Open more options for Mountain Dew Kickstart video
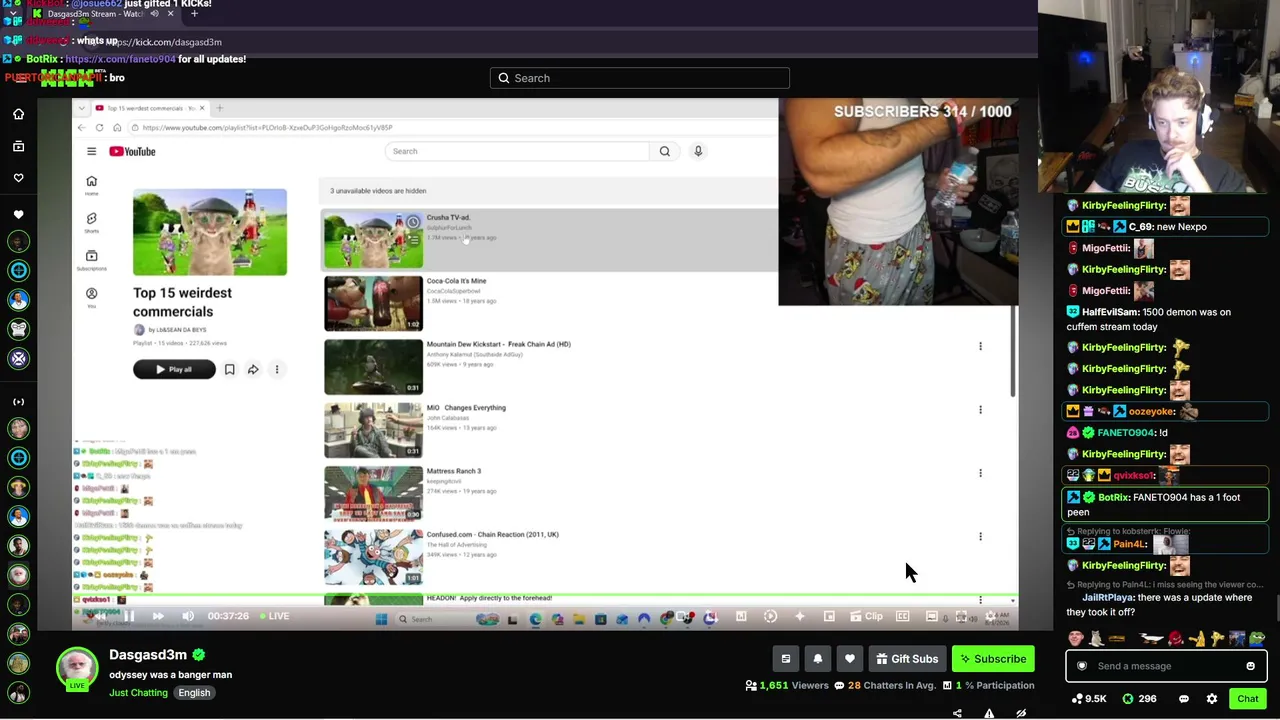The height and width of the screenshot is (720, 1280). (980, 346)
